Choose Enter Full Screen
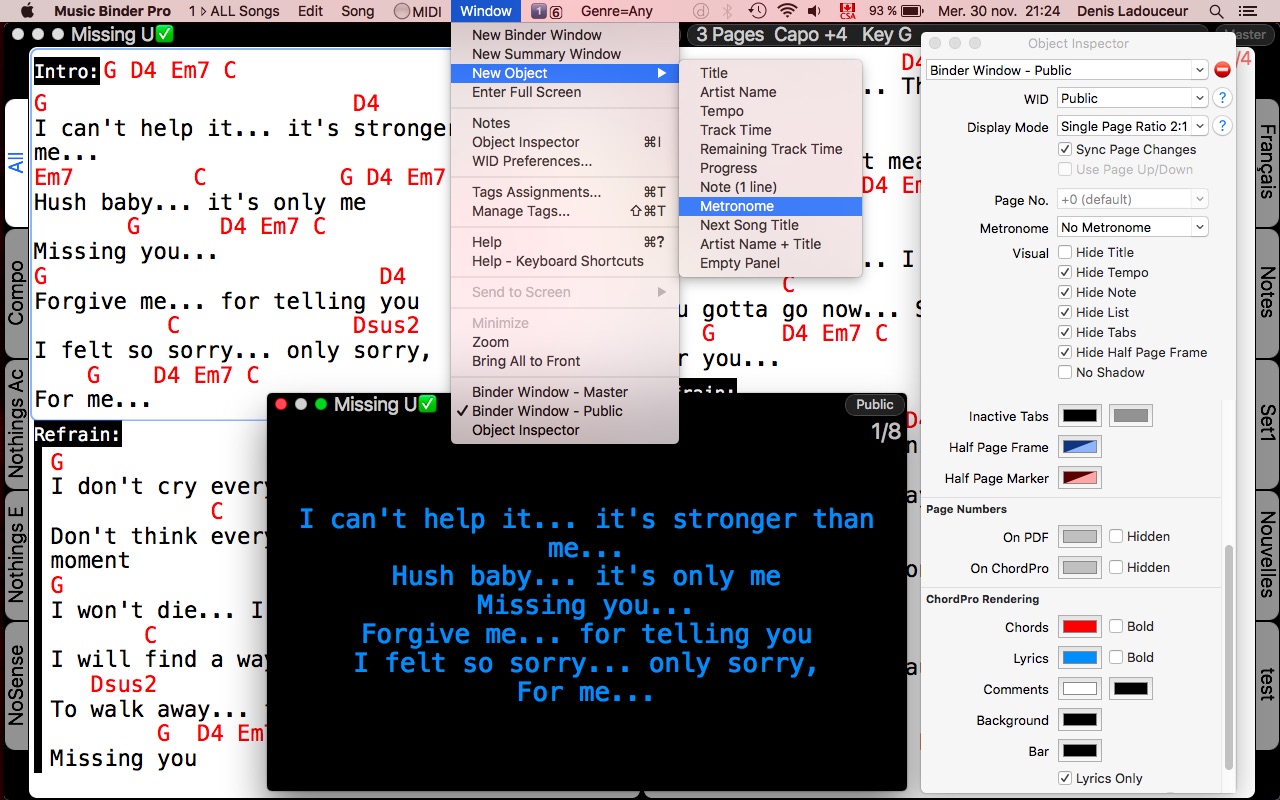The image size is (1280, 800). click(565, 92)
